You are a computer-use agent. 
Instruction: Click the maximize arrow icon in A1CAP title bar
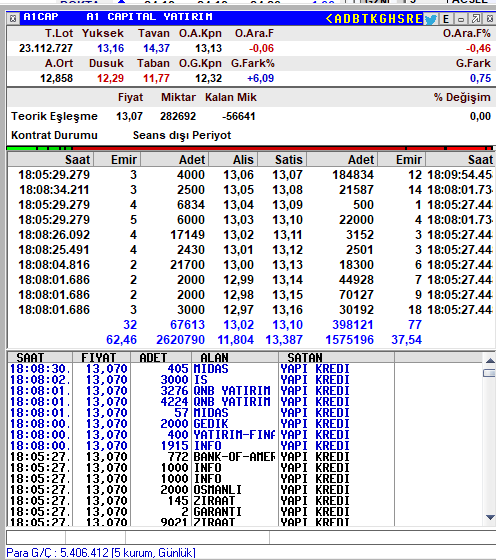(476, 19)
